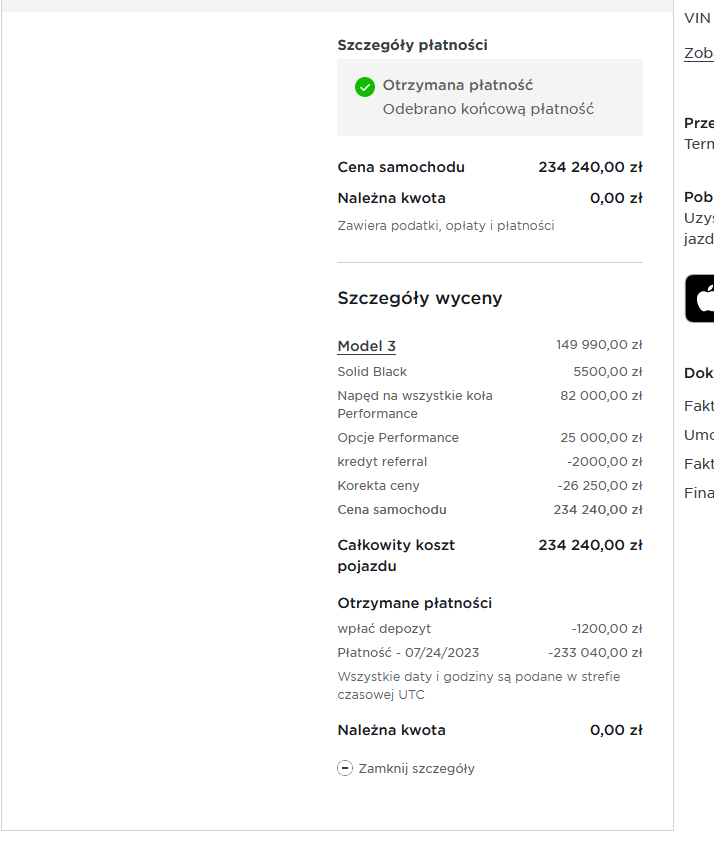
Task: Click the minus circle icon beside Zamknij szczegóły
Action: point(345,768)
